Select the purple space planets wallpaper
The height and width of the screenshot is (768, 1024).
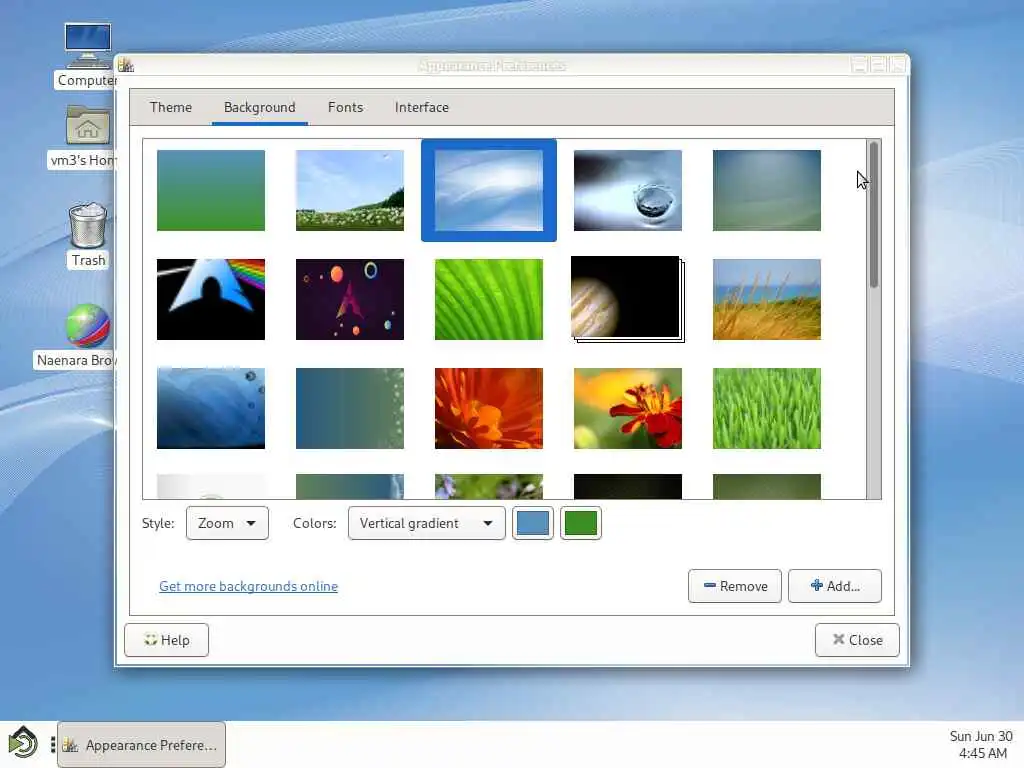point(349,299)
